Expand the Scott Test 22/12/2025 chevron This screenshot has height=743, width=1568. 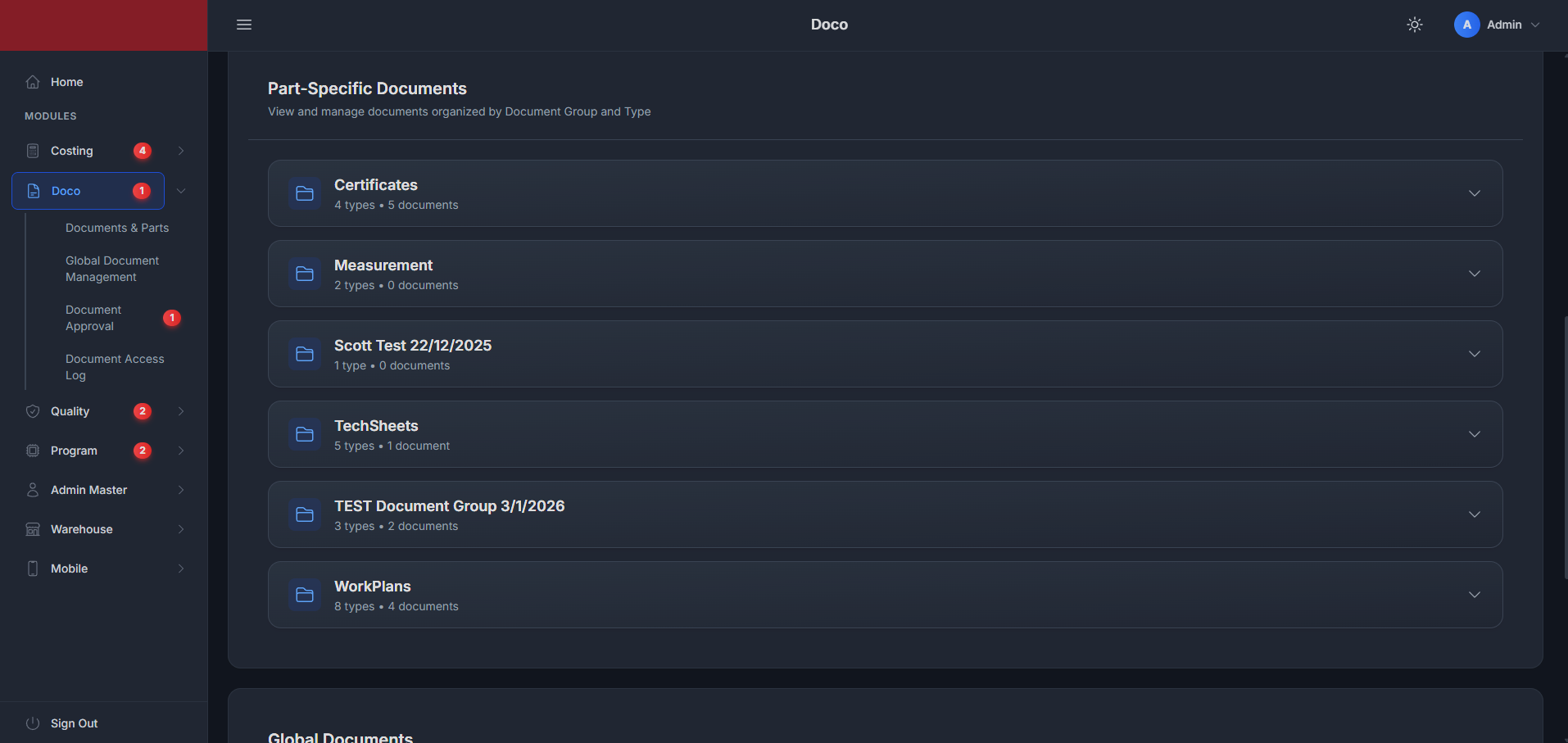1475,354
